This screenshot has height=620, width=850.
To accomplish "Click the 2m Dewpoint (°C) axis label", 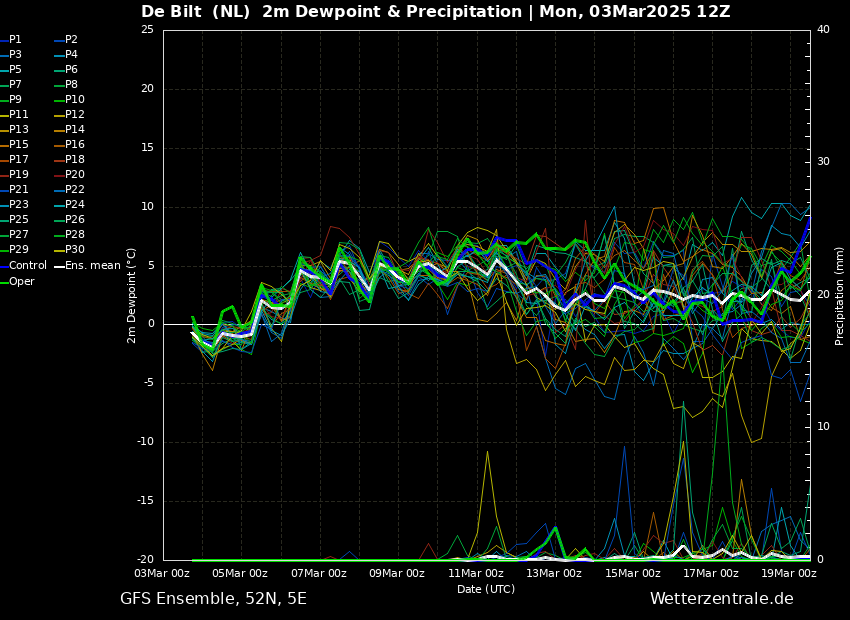I will click(x=131, y=295).
